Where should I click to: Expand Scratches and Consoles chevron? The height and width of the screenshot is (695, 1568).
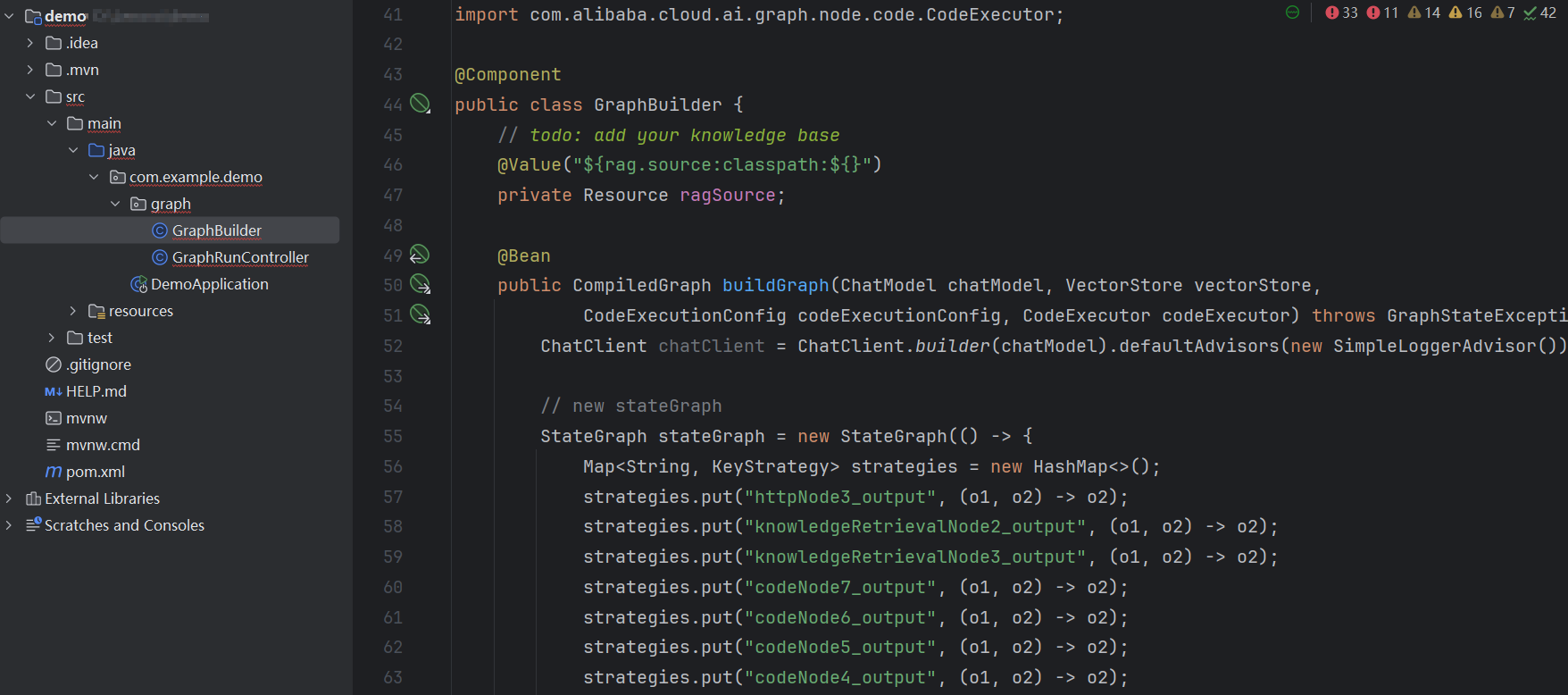pos(9,525)
